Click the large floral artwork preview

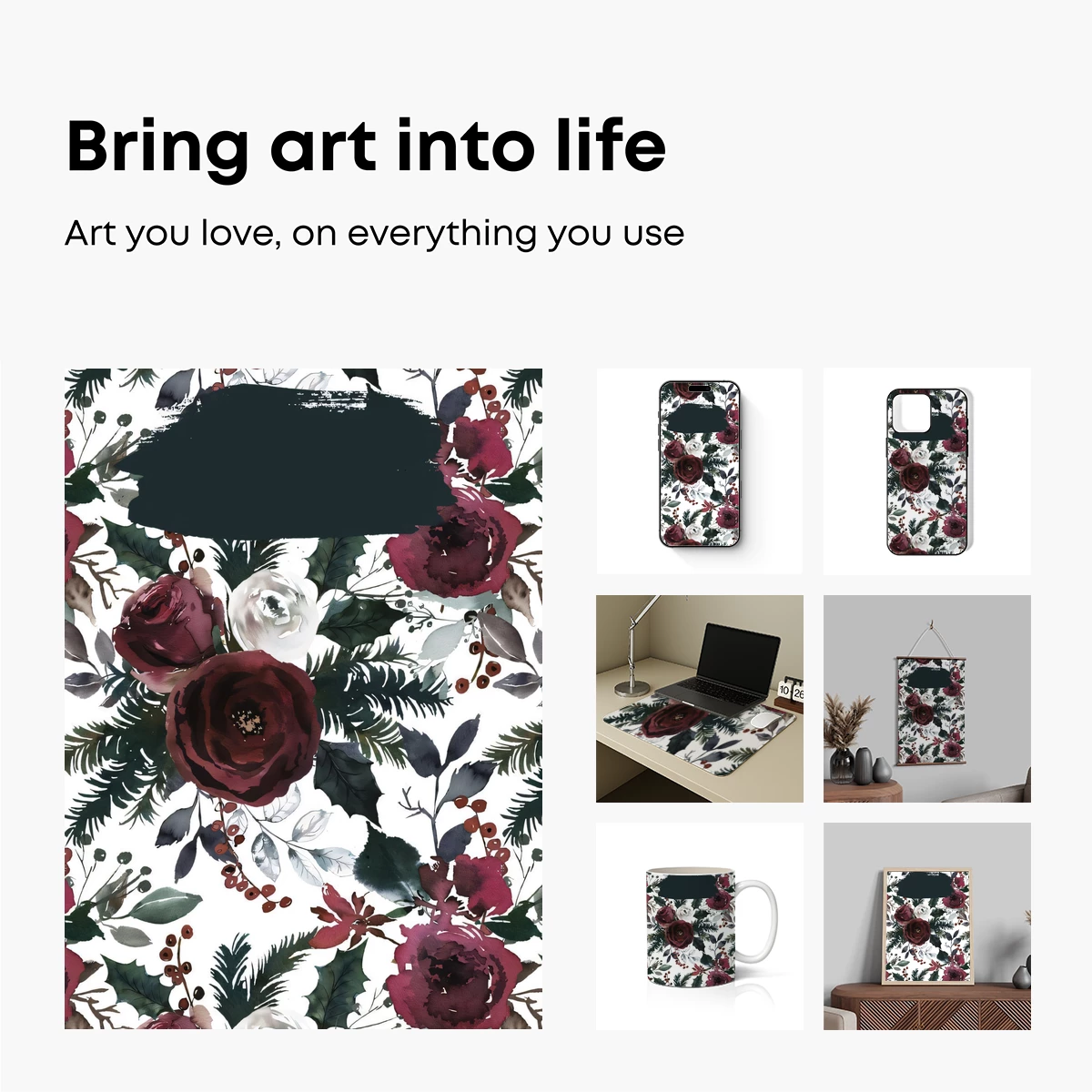coord(303,698)
